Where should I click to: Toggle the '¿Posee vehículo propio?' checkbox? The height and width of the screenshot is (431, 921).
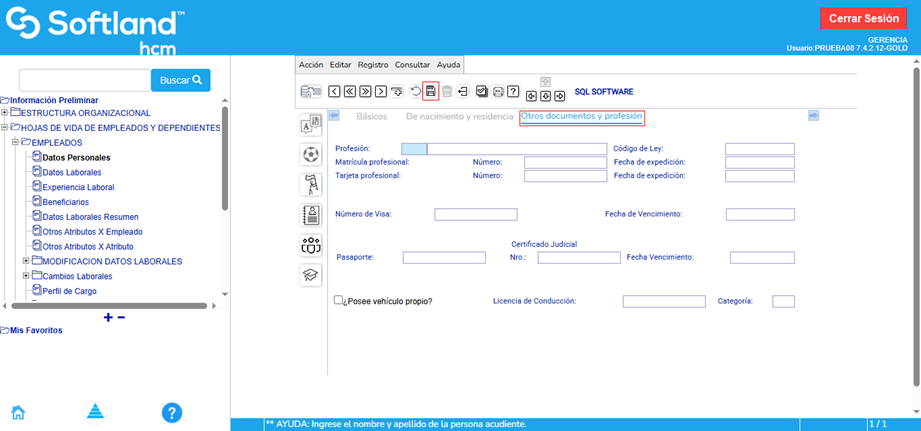tap(339, 300)
